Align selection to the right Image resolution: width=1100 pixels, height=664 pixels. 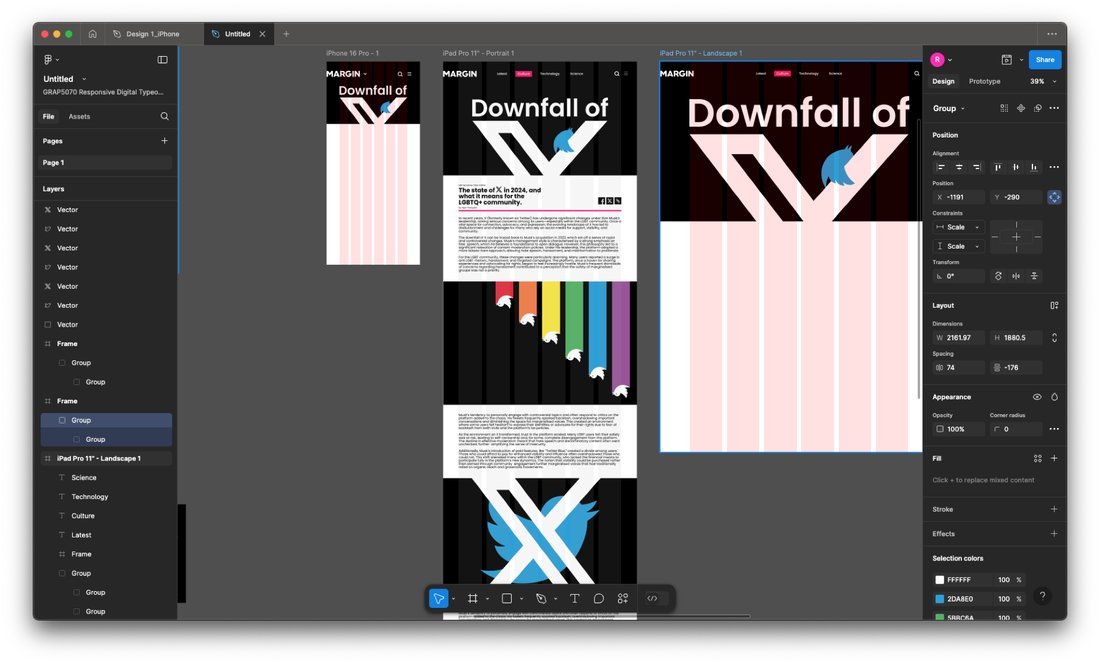coord(976,167)
